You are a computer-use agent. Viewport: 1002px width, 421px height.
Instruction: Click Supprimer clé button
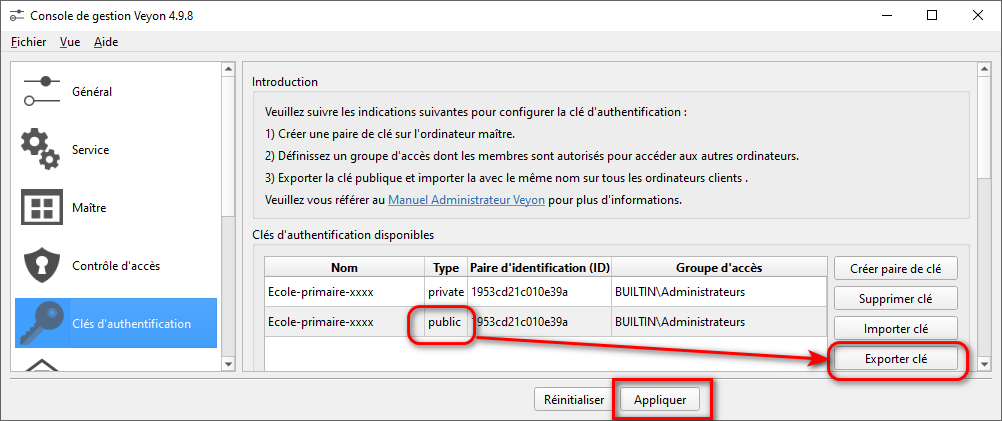click(x=896, y=298)
